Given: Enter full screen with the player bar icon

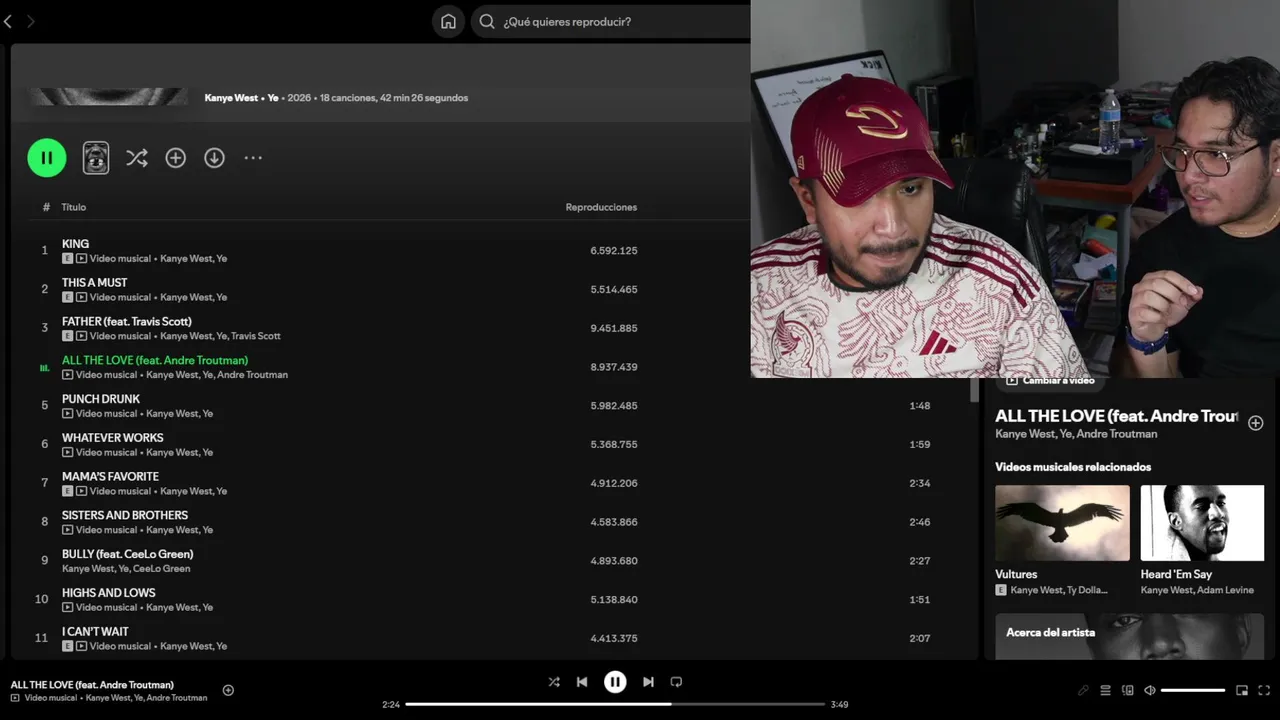Looking at the screenshot, I should pos(1264,690).
